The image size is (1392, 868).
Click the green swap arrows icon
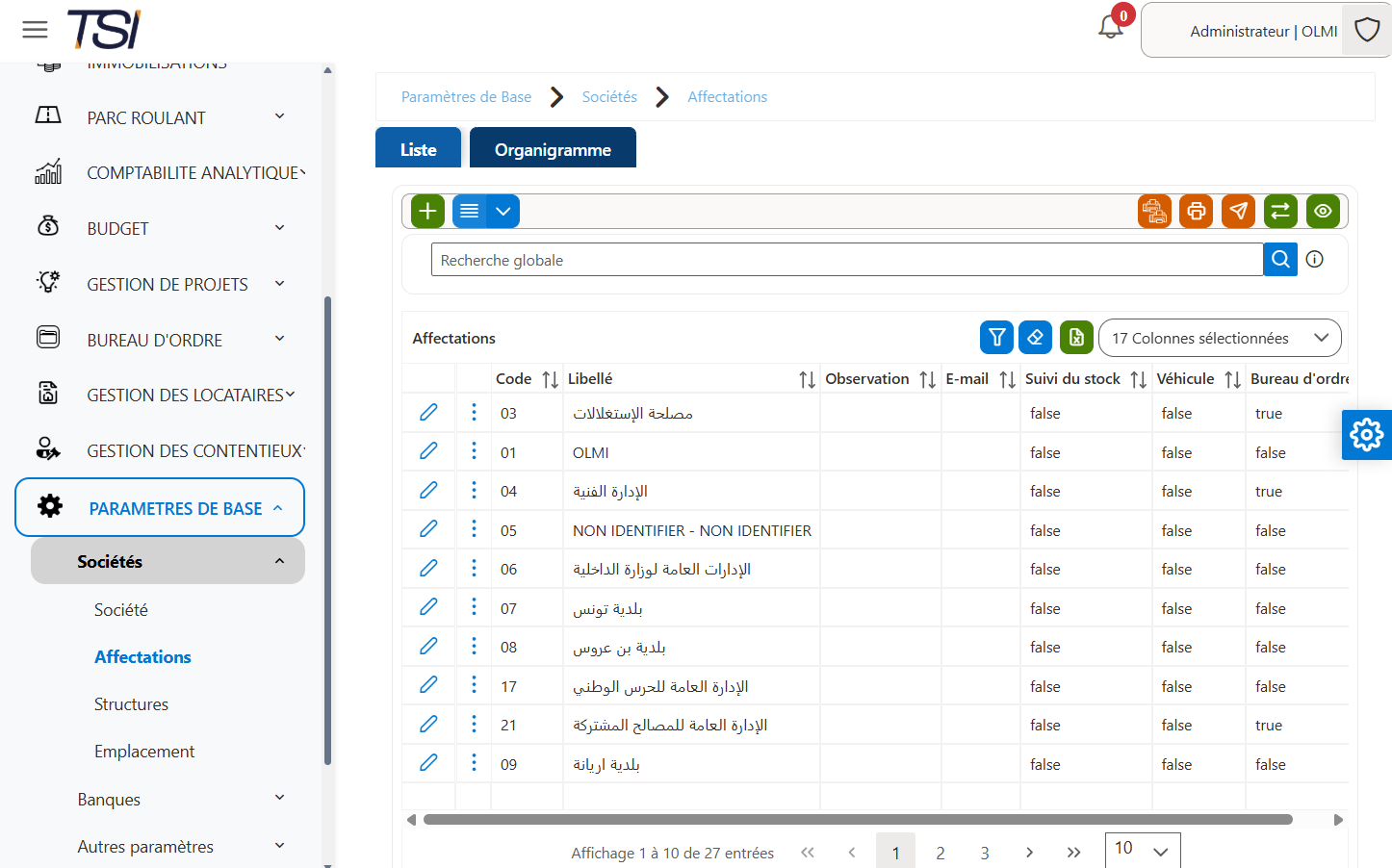(1280, 211)
